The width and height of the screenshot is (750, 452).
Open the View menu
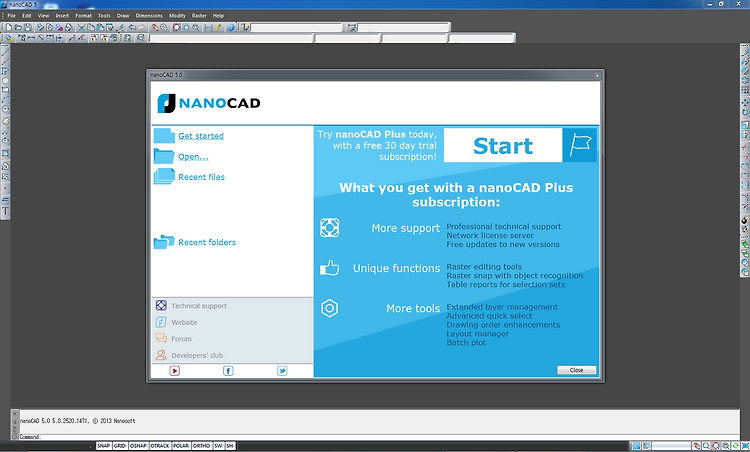tap(44, 16)
